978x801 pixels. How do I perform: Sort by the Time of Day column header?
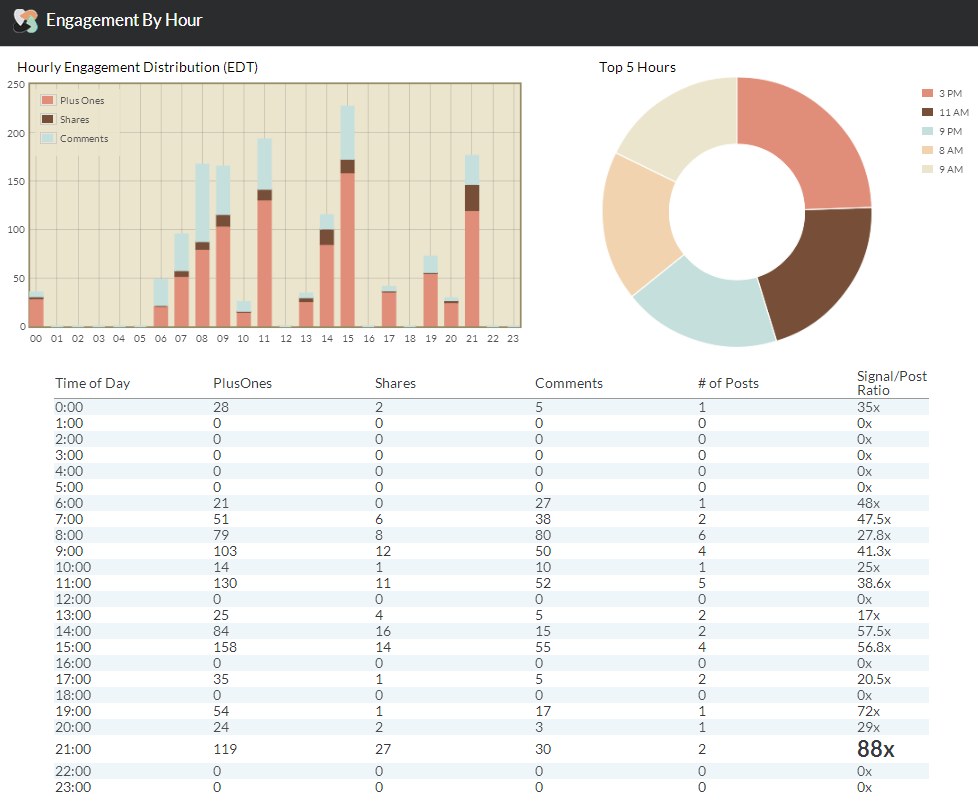coord(92,383)
